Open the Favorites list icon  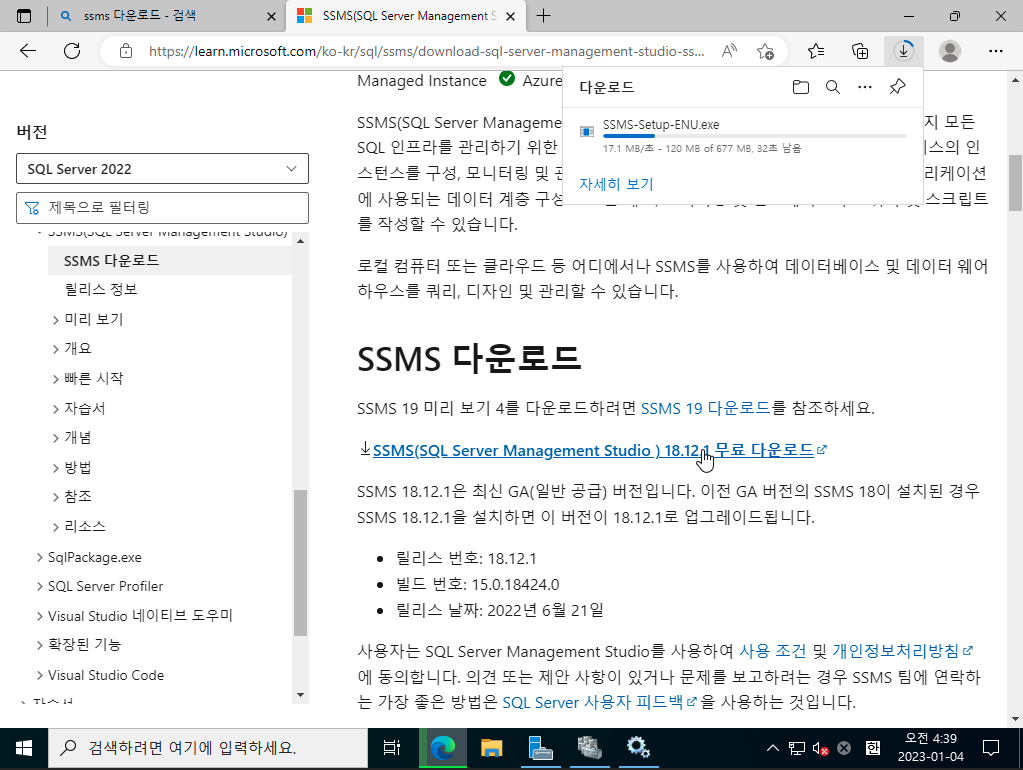tap(816, 51)
